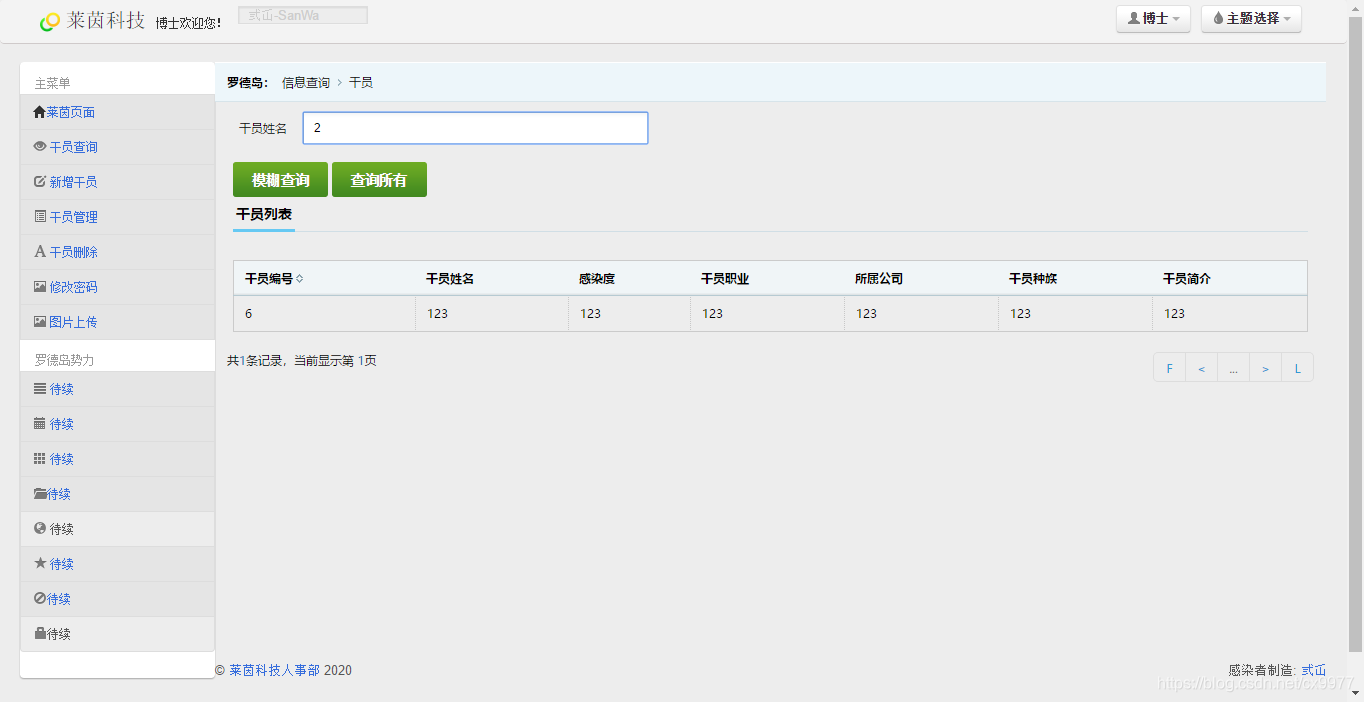Click the lock icon 待续 item
The image size is (1364, 702).
click(x=40, y=633)
